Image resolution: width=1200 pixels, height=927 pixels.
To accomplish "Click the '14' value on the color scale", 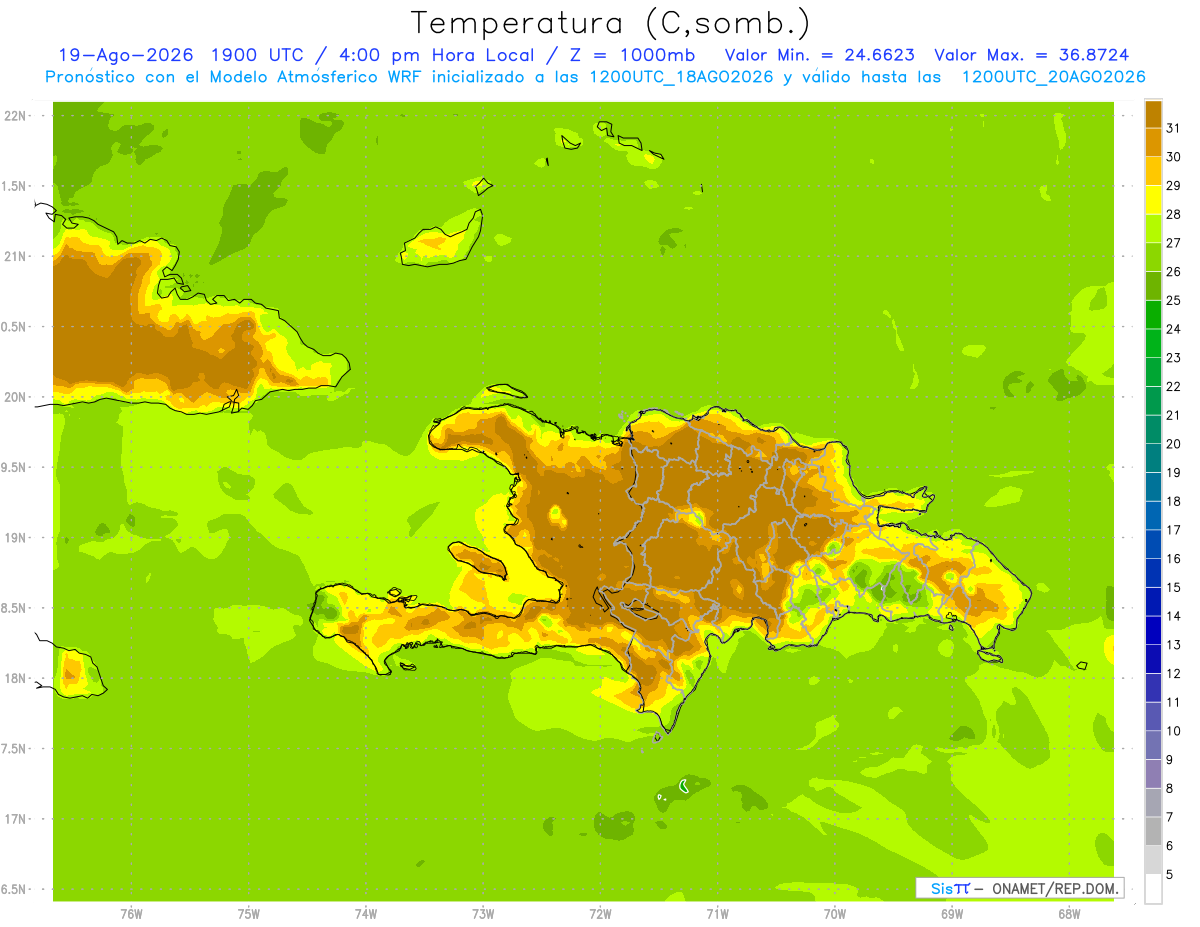I will tap(1173, 616).
